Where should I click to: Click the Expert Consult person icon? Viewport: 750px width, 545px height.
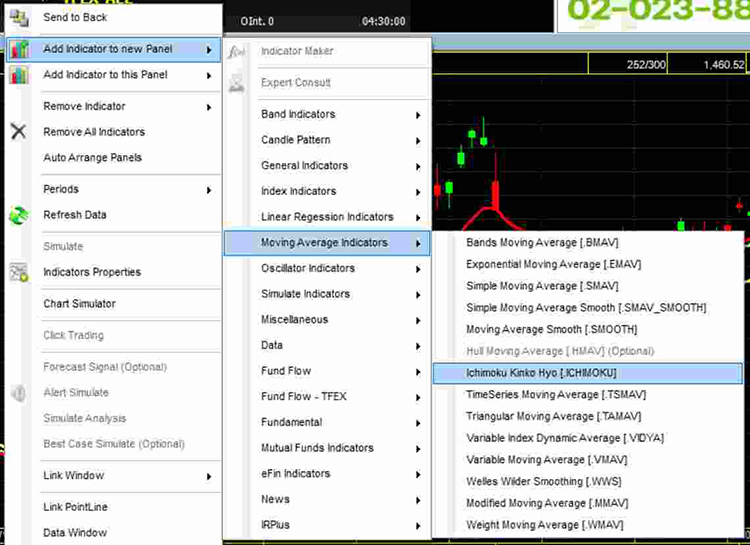[x=237, y=83]
